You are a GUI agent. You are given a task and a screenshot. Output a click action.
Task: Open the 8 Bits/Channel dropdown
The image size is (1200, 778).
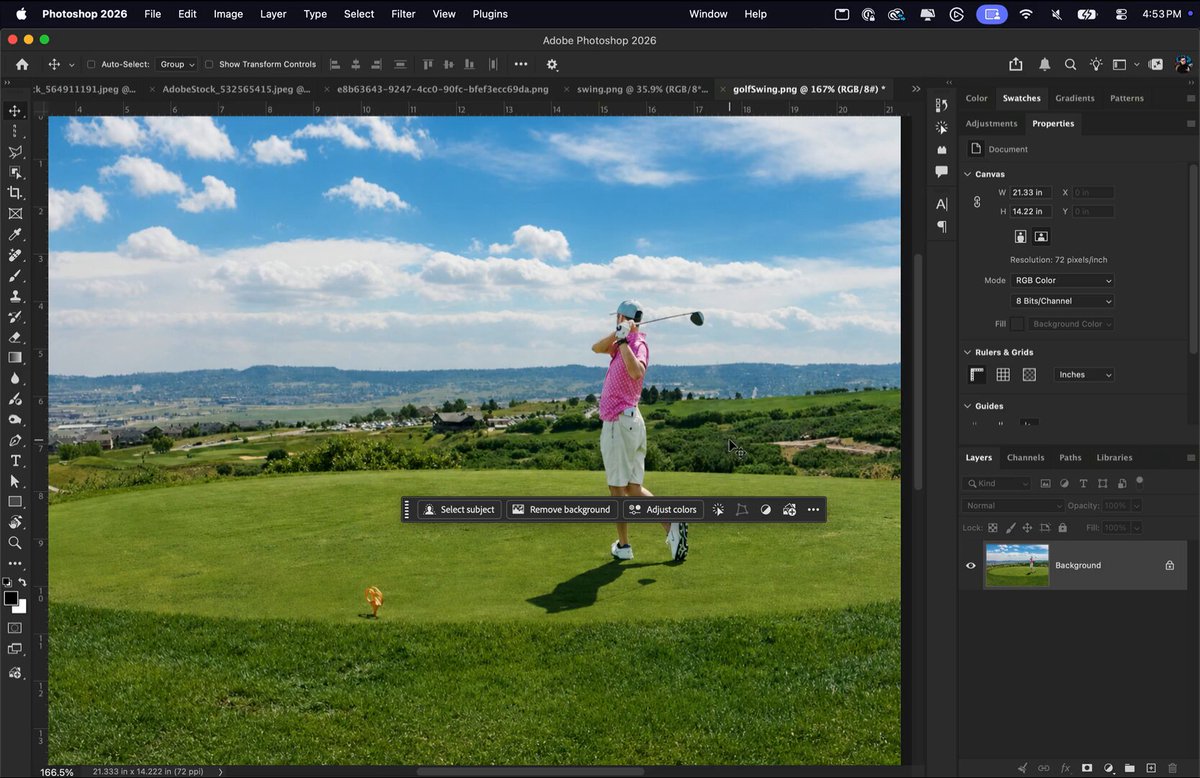[x=1061, y=301]
